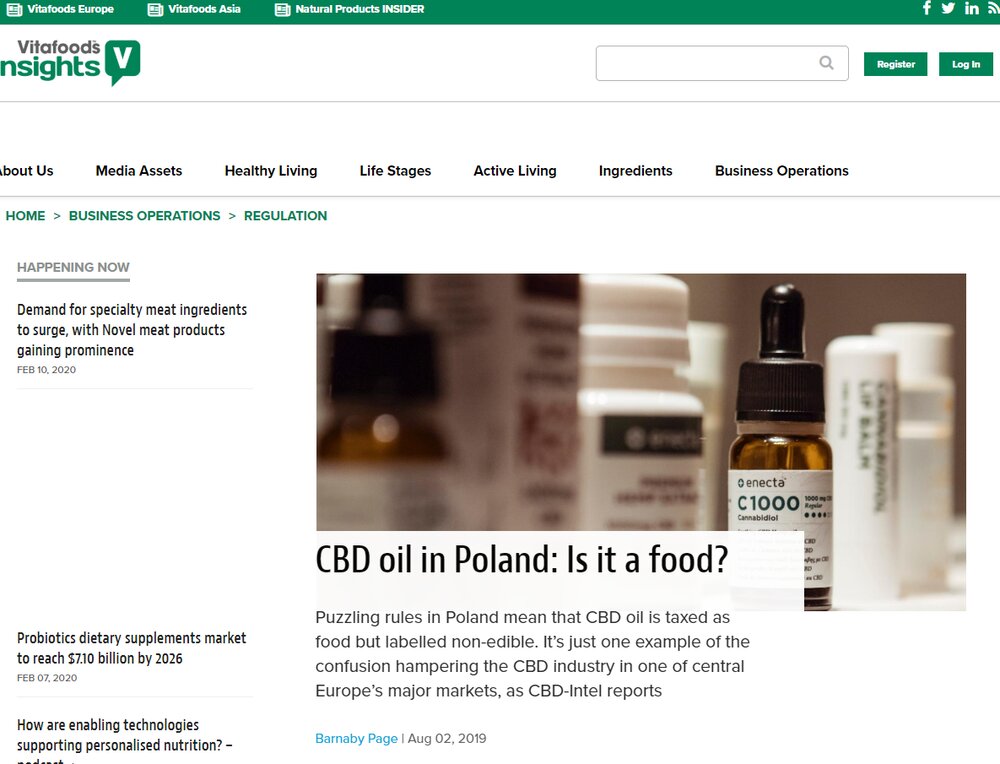
Task: Click the Vitafoods Insights logo
Action: pos(70,62)
